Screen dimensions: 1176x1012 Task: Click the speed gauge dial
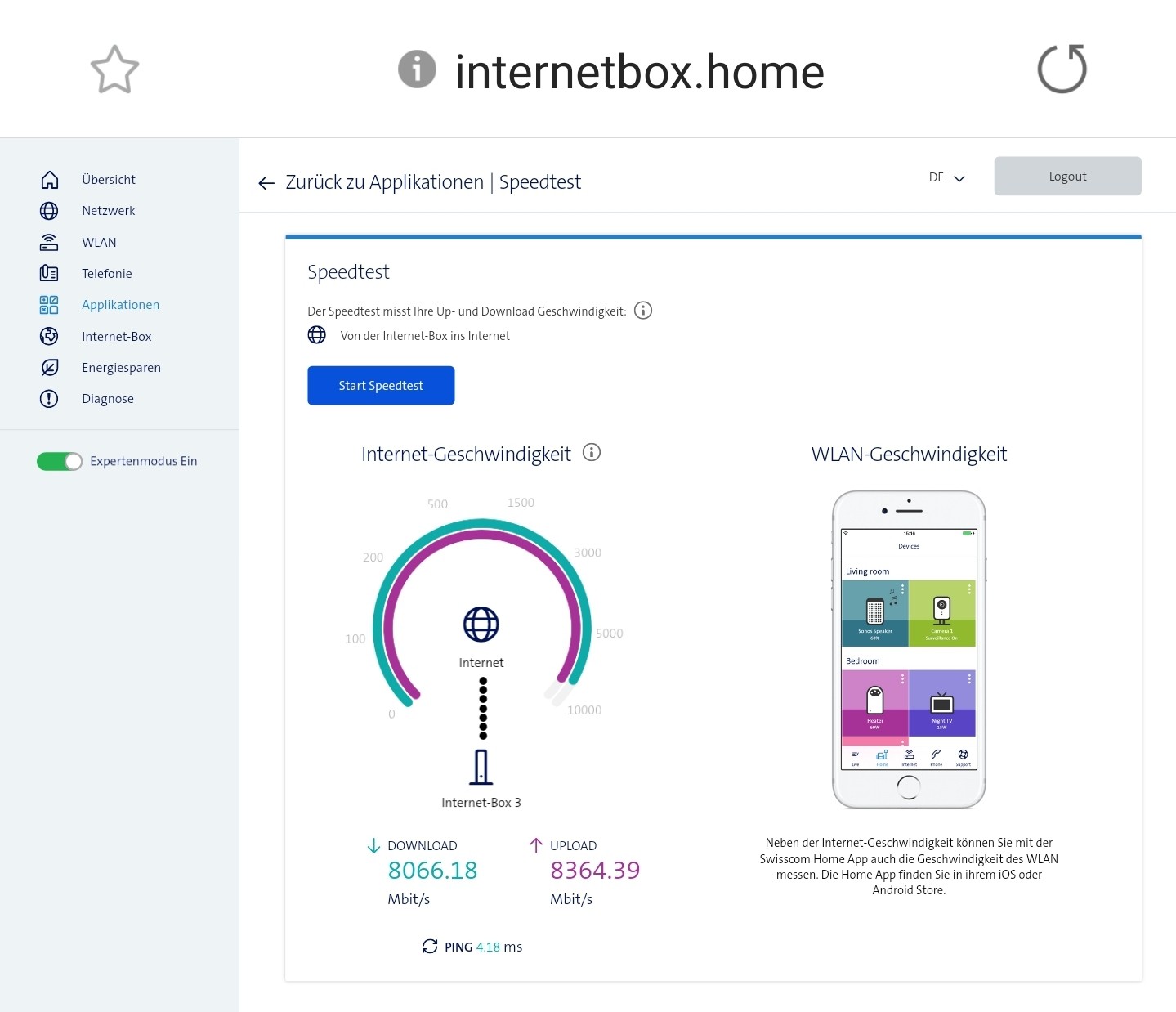click(481, 605)
